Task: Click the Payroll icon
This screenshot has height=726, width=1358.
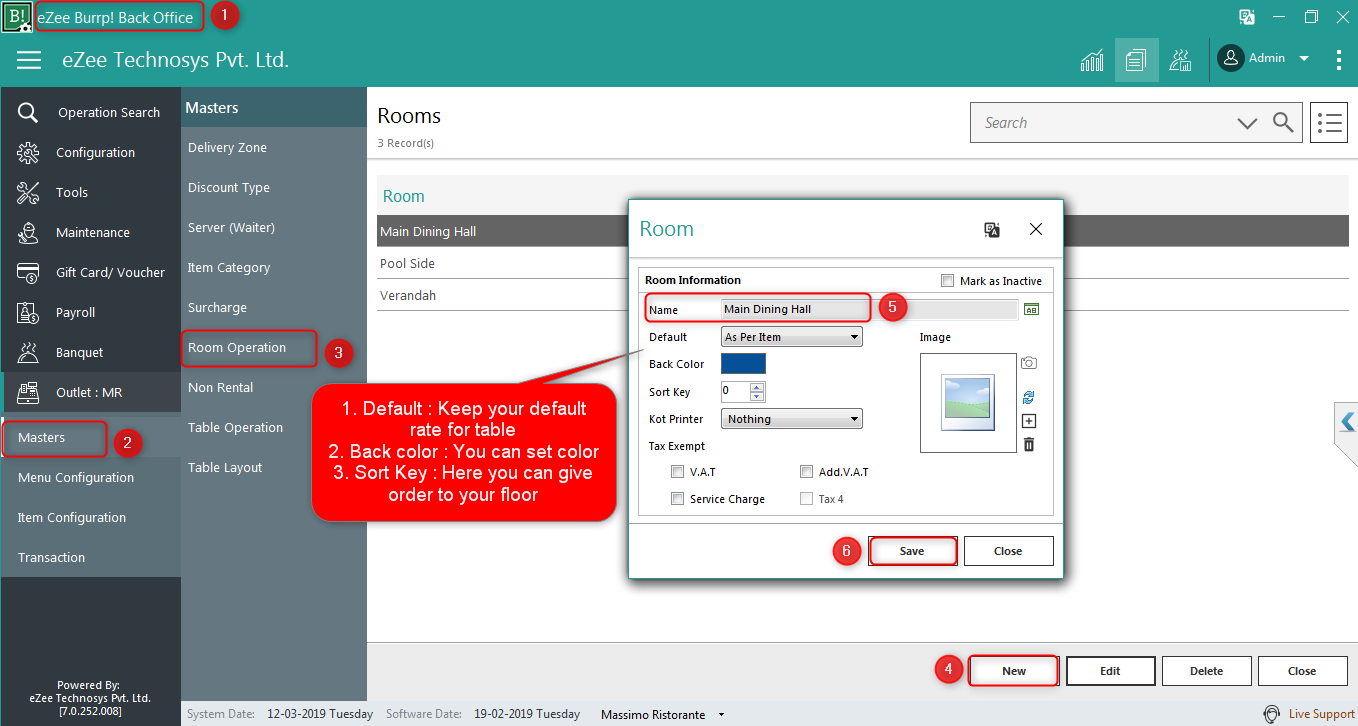Action: click(28, 312)
